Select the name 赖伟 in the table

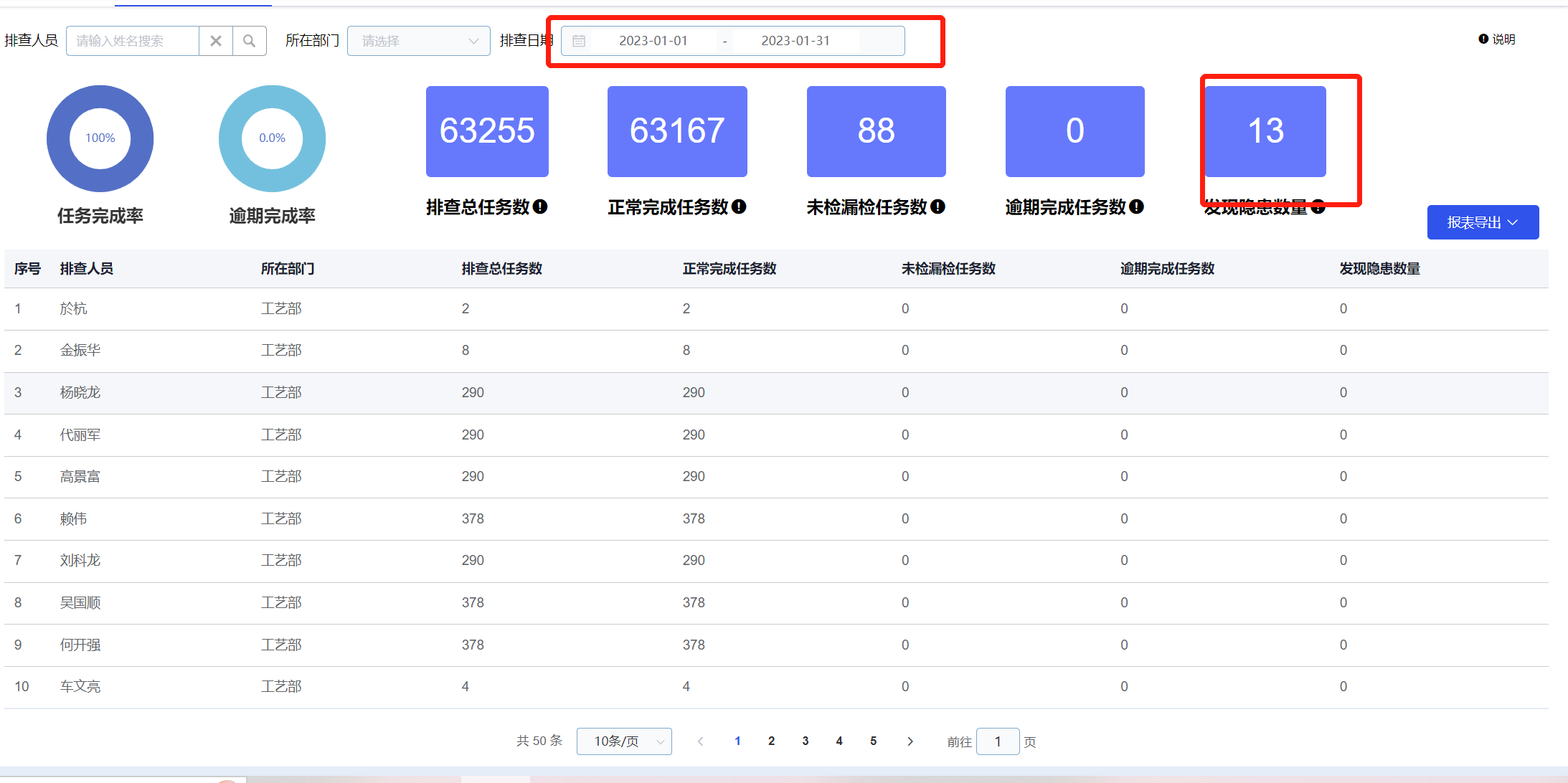[74, 518]
